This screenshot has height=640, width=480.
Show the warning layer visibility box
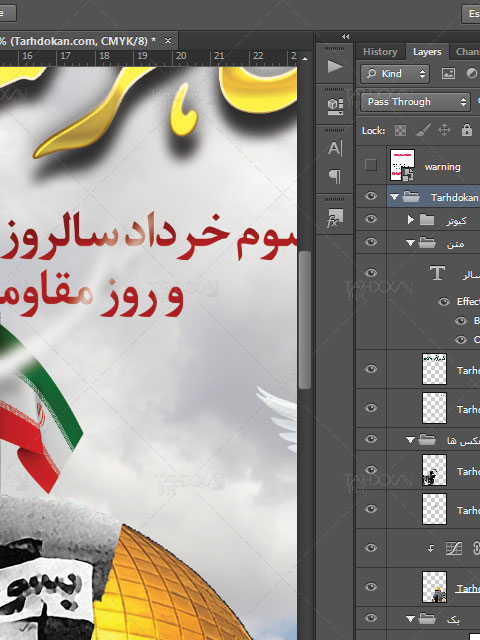click(x=371, y=165)
